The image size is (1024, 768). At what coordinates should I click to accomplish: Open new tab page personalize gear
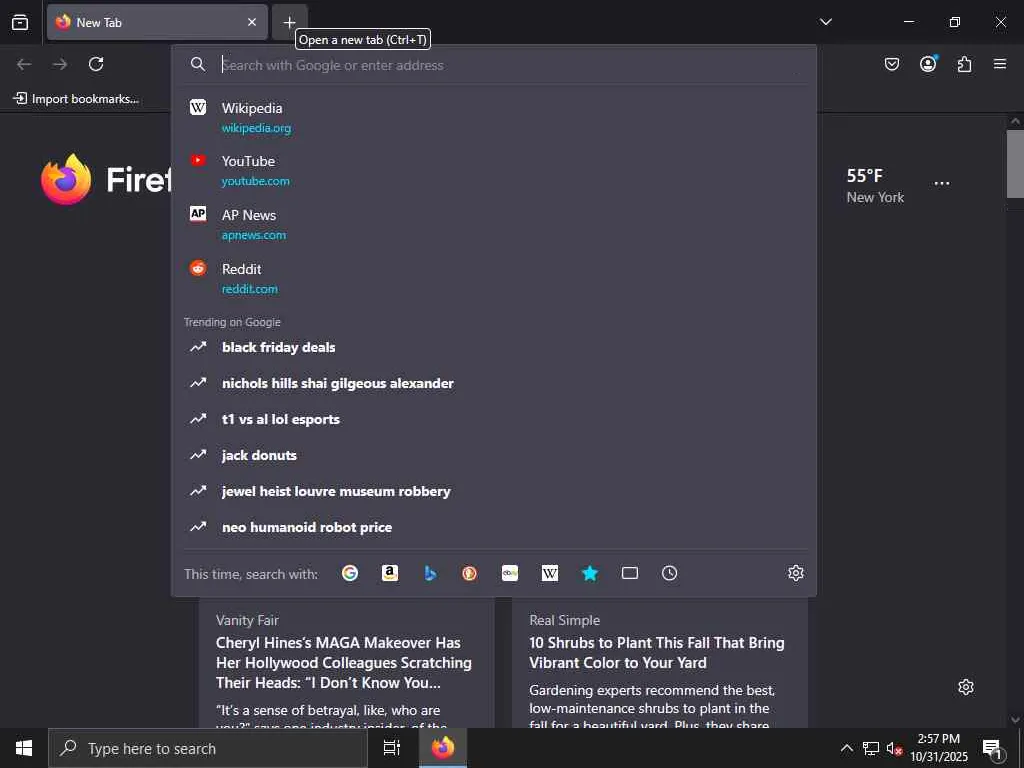[966, 687]
